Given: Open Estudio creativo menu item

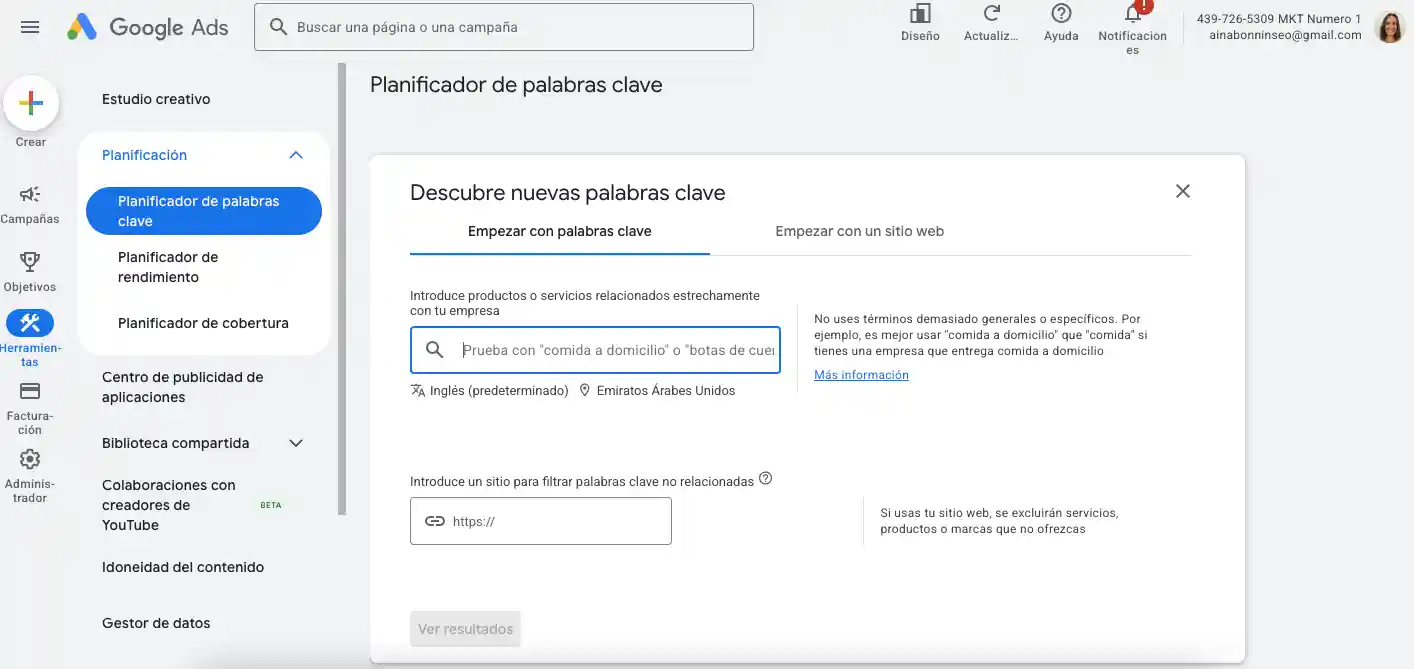Looking at the screenshot, I should [x=156, y=99].
